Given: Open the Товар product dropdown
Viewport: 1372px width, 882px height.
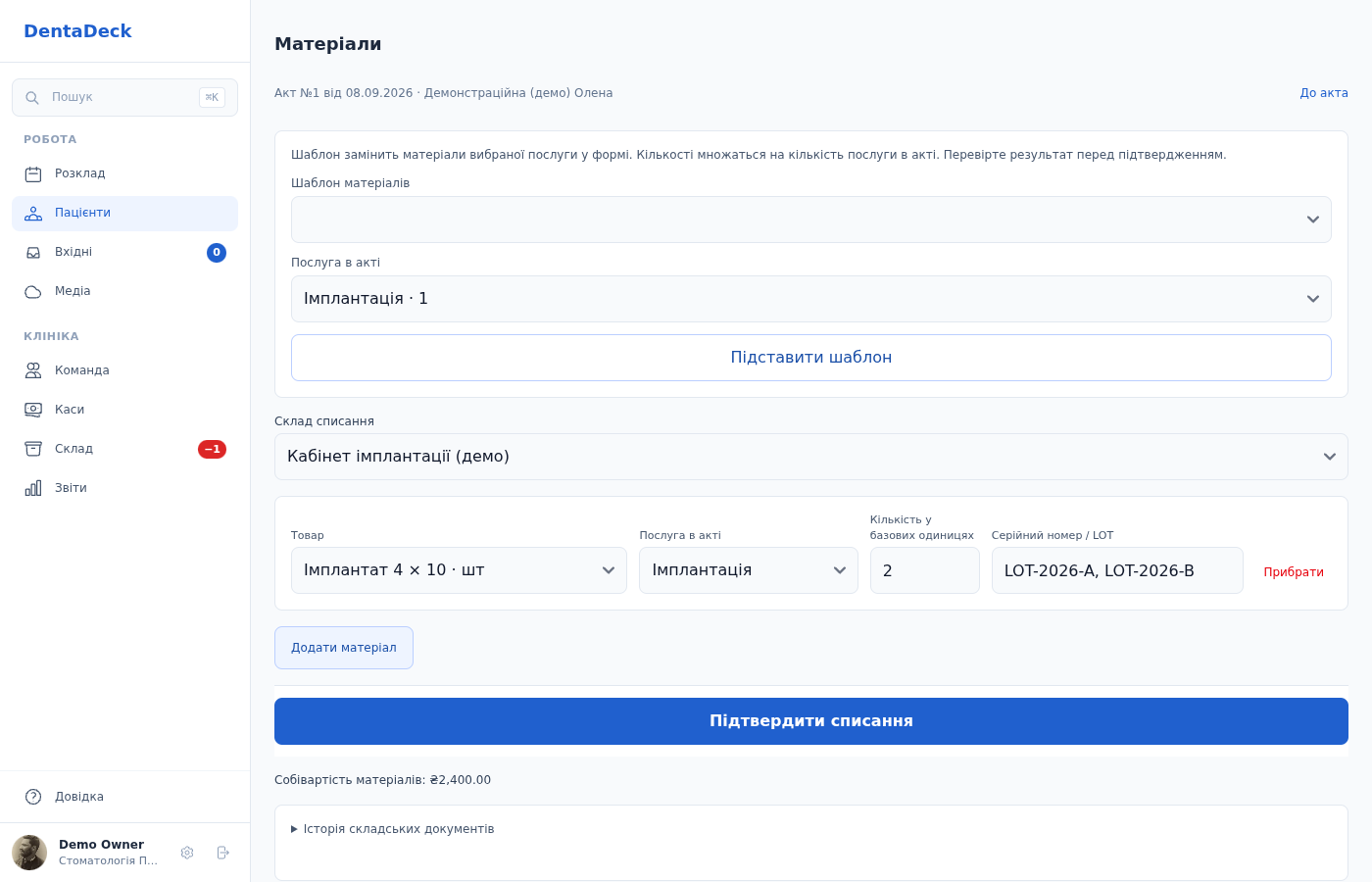Looking at the screenshot, I should tap(459, 570).
